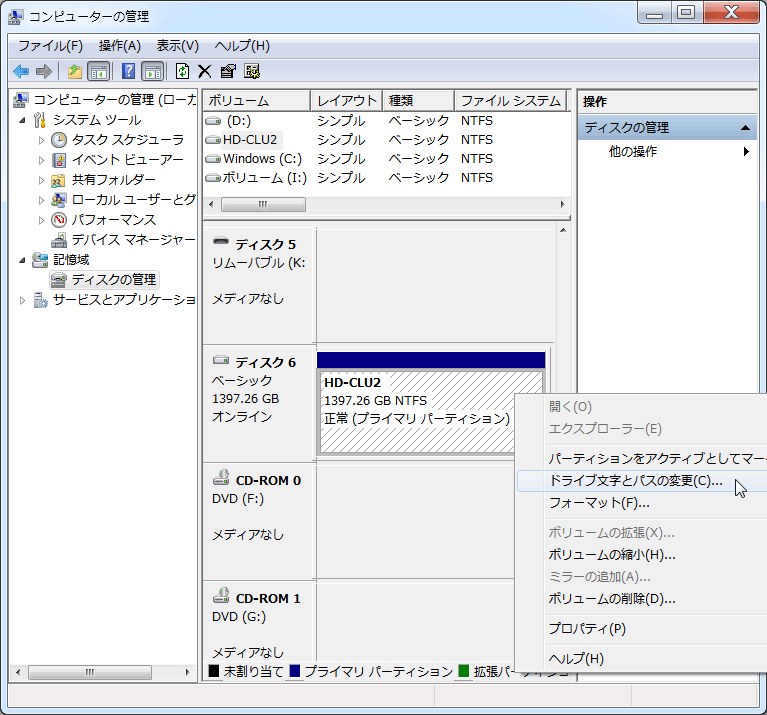Expand the Shared Folders node
The image size is (767, 715).
point(41,180)
